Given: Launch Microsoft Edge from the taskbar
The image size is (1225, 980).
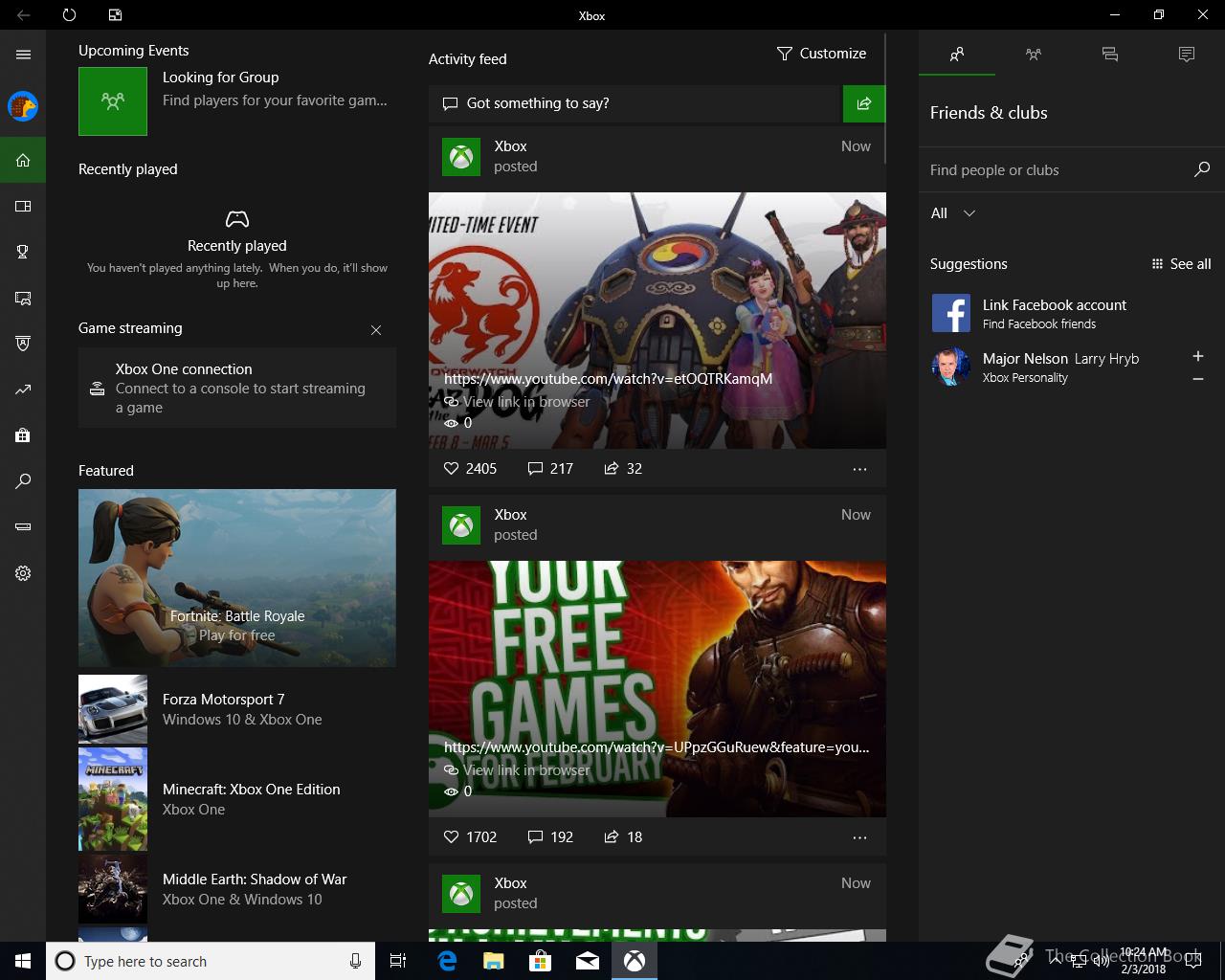Looking at the screenshot, I should (x=447, y=961).
